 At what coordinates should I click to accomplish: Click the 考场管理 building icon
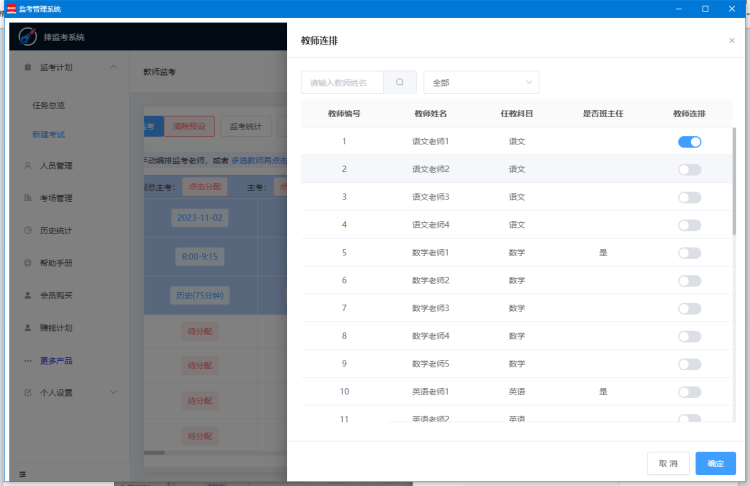[x=28, y=198]
